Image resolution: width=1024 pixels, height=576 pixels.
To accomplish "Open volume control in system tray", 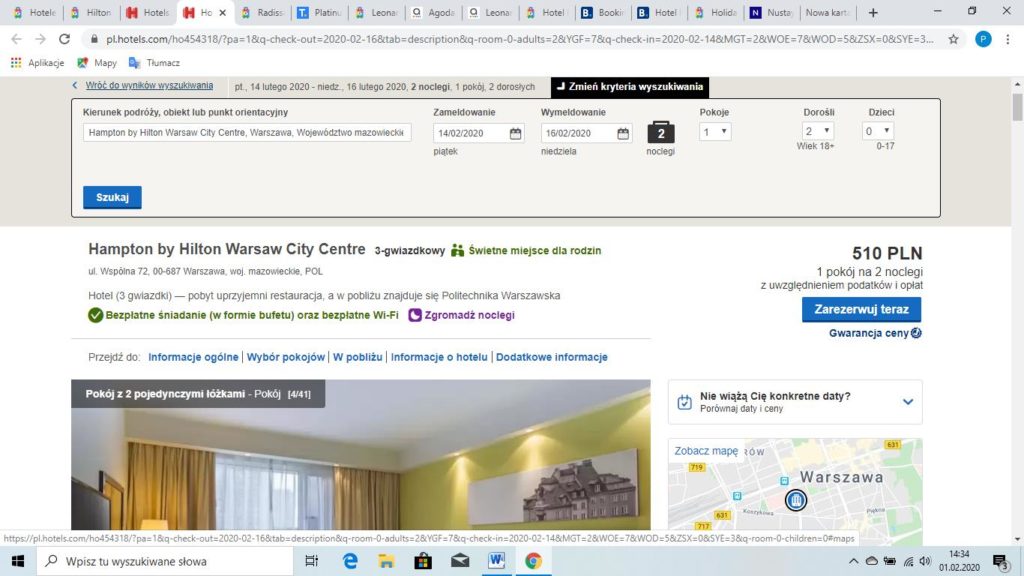I will 925,561.
